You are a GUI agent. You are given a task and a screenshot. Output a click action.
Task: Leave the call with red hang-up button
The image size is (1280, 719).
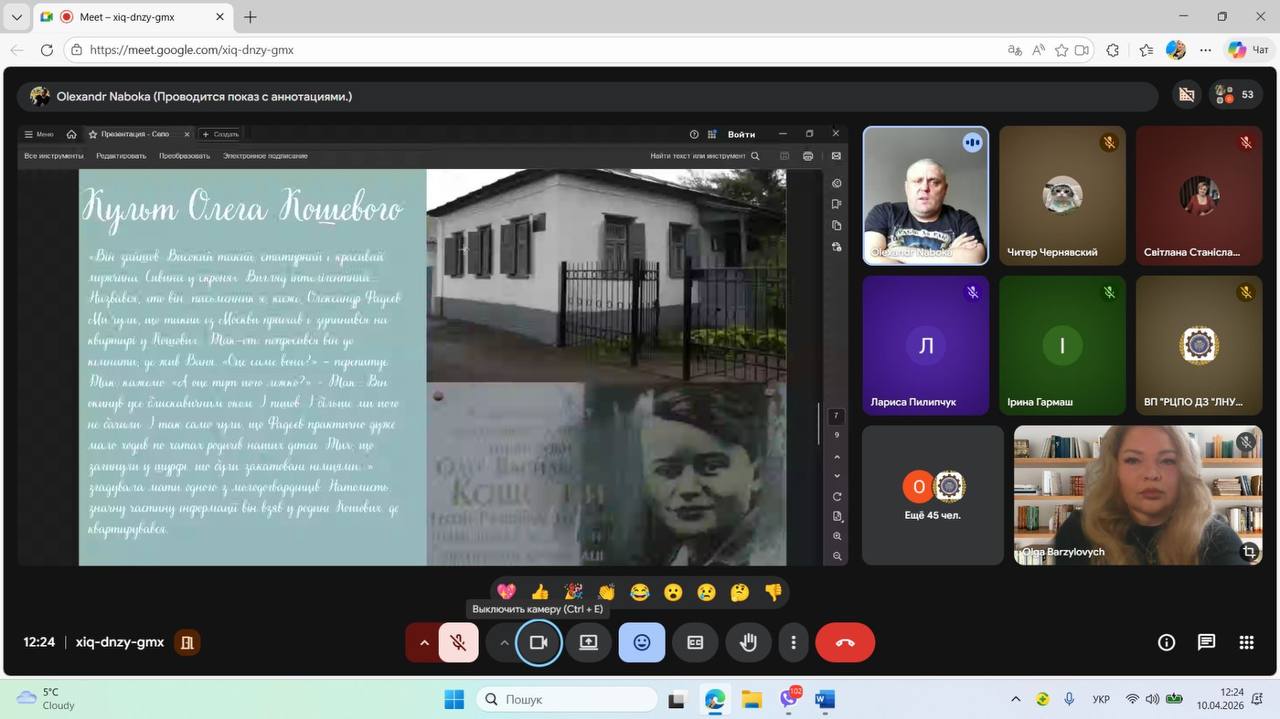[845, 643]
